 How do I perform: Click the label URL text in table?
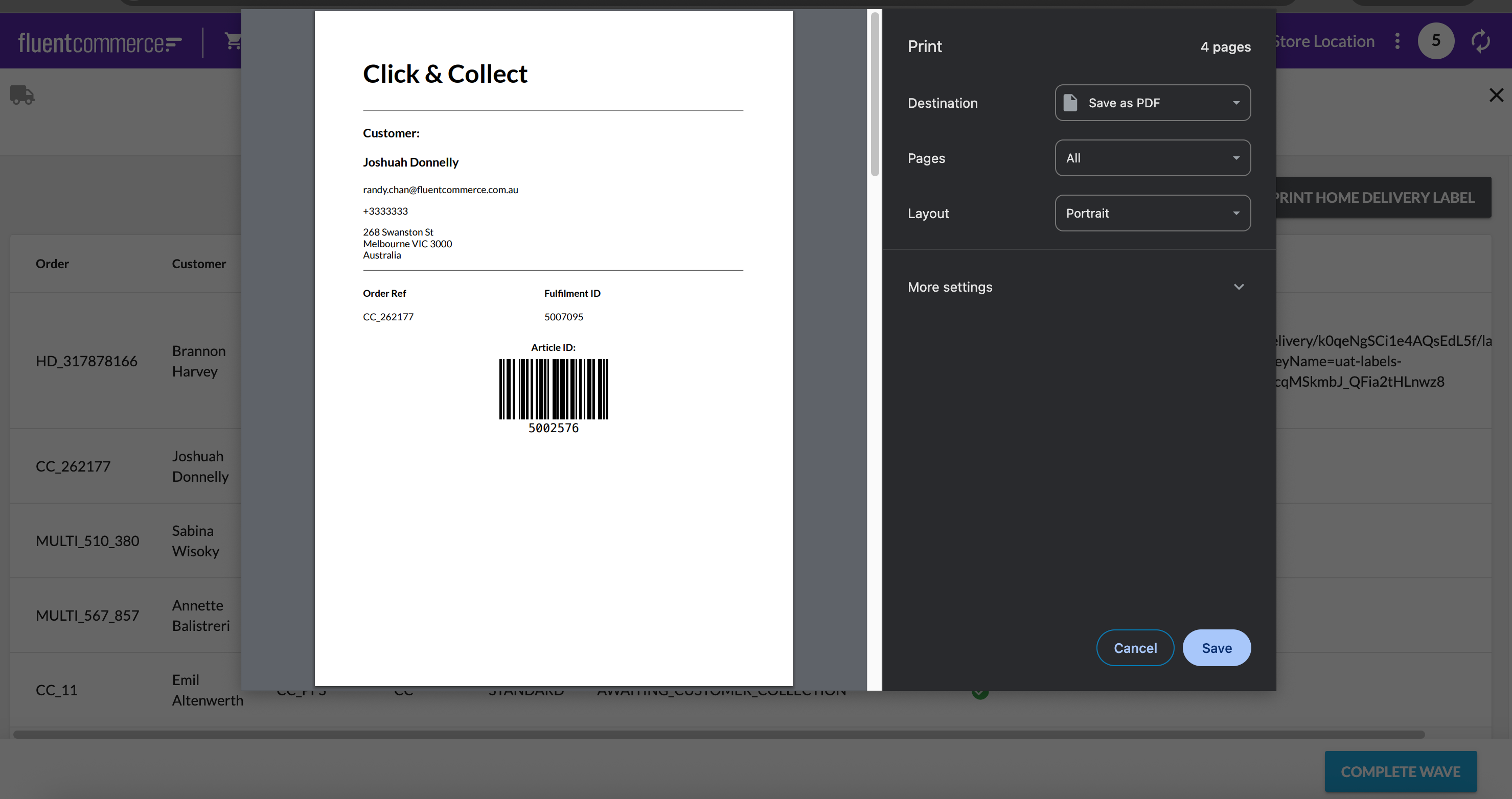tap(1384, 361)
